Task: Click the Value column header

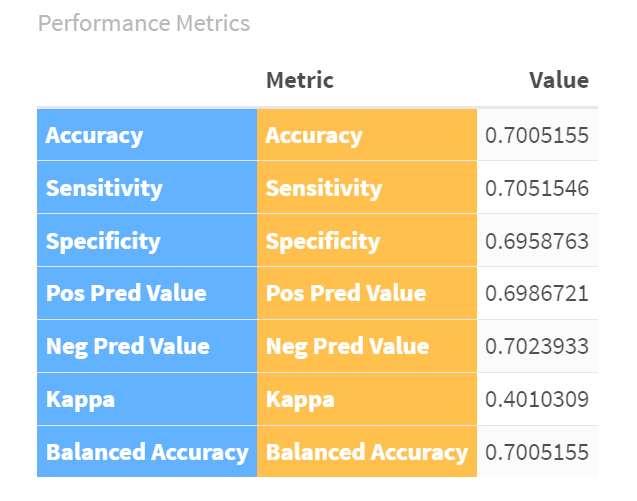Action: point(558,80)
